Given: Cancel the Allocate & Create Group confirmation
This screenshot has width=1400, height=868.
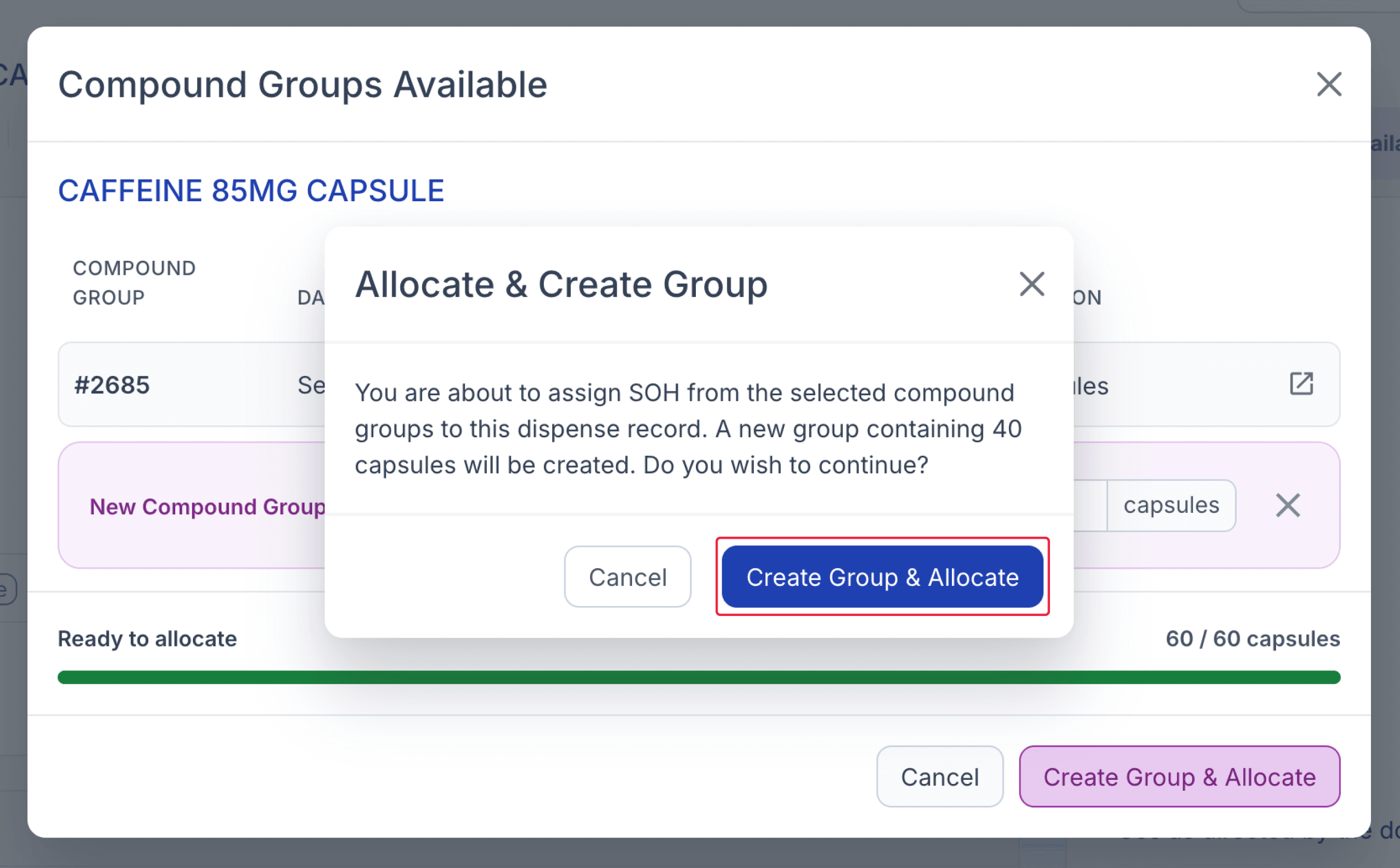Looking at the screenshot, I should click(x=627, y=577).
